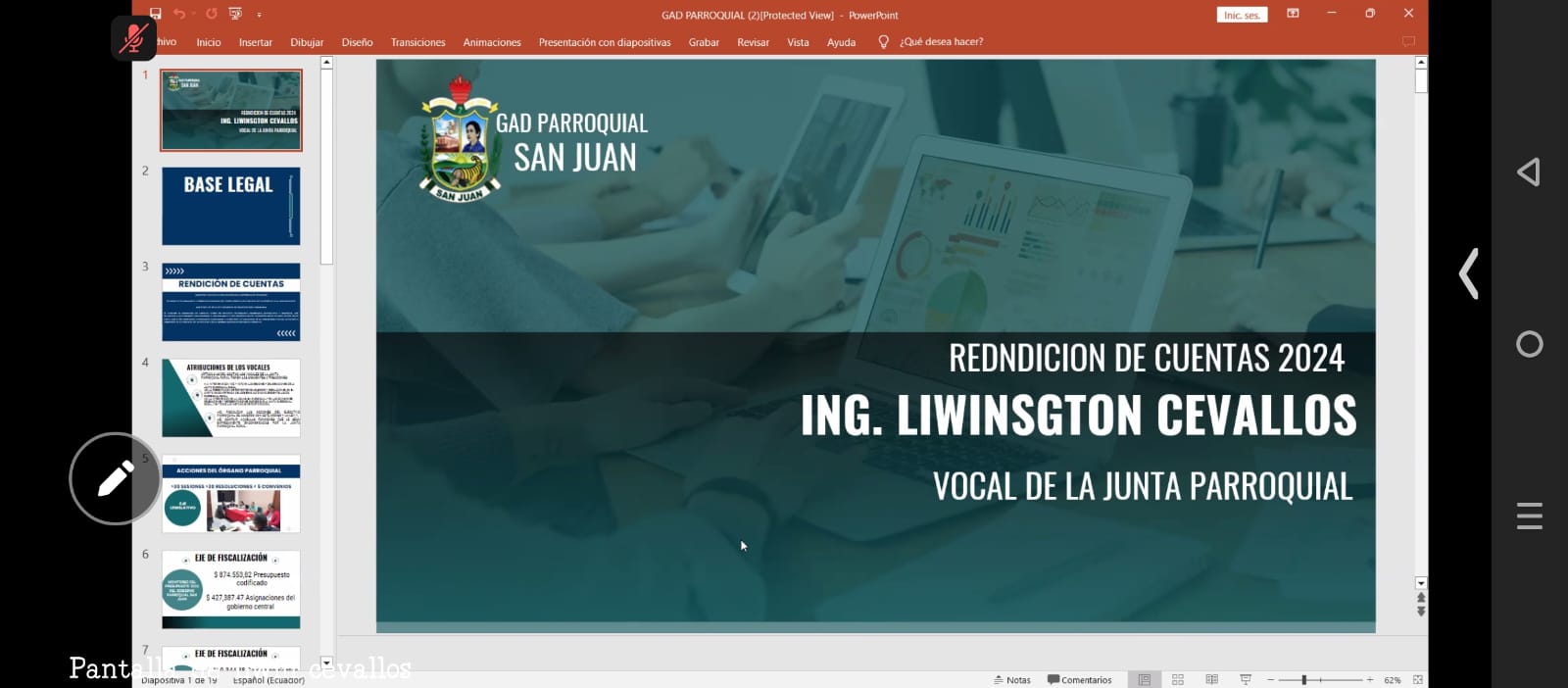Click the zoom slider handle
Viewport: 1568px width, 688px height.
[1304, 679]
